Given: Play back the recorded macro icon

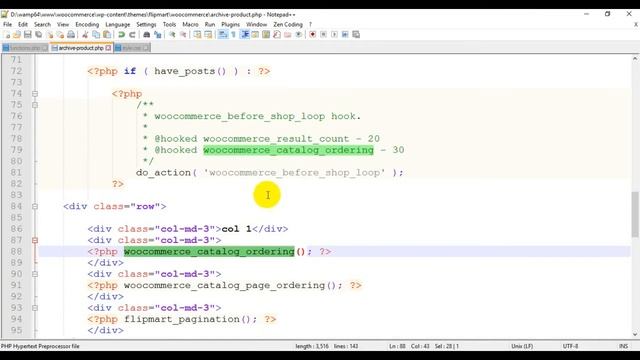Looking at the screenshot, I should (334, 35).
